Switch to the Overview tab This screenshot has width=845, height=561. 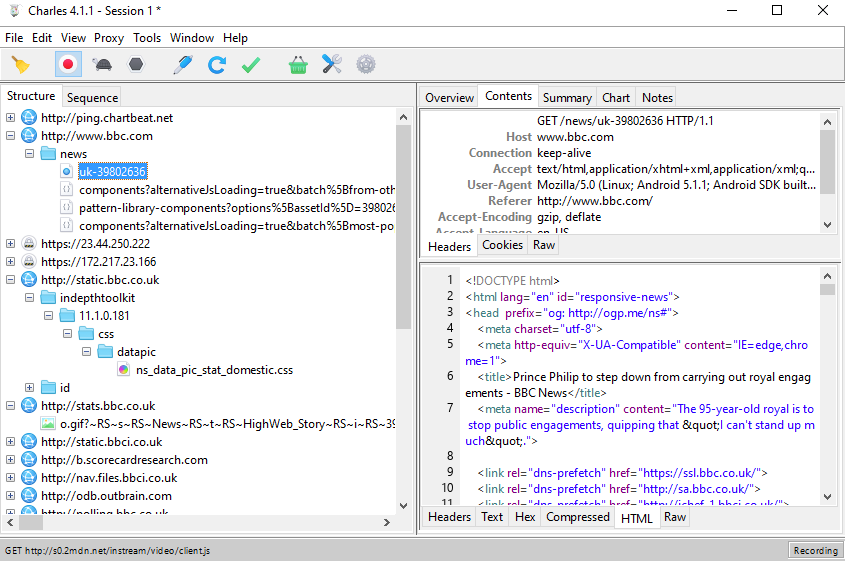coord(449,98)
